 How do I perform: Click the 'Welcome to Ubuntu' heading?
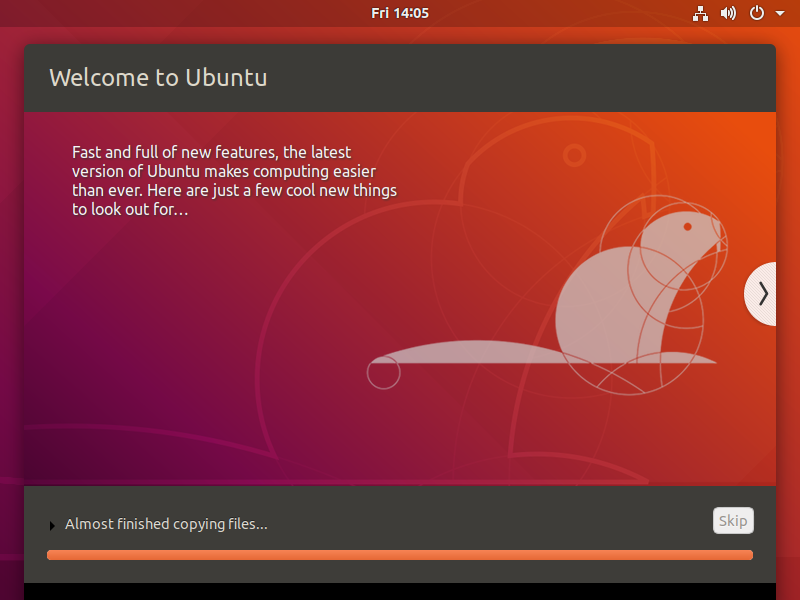click(x=158, y=78)
